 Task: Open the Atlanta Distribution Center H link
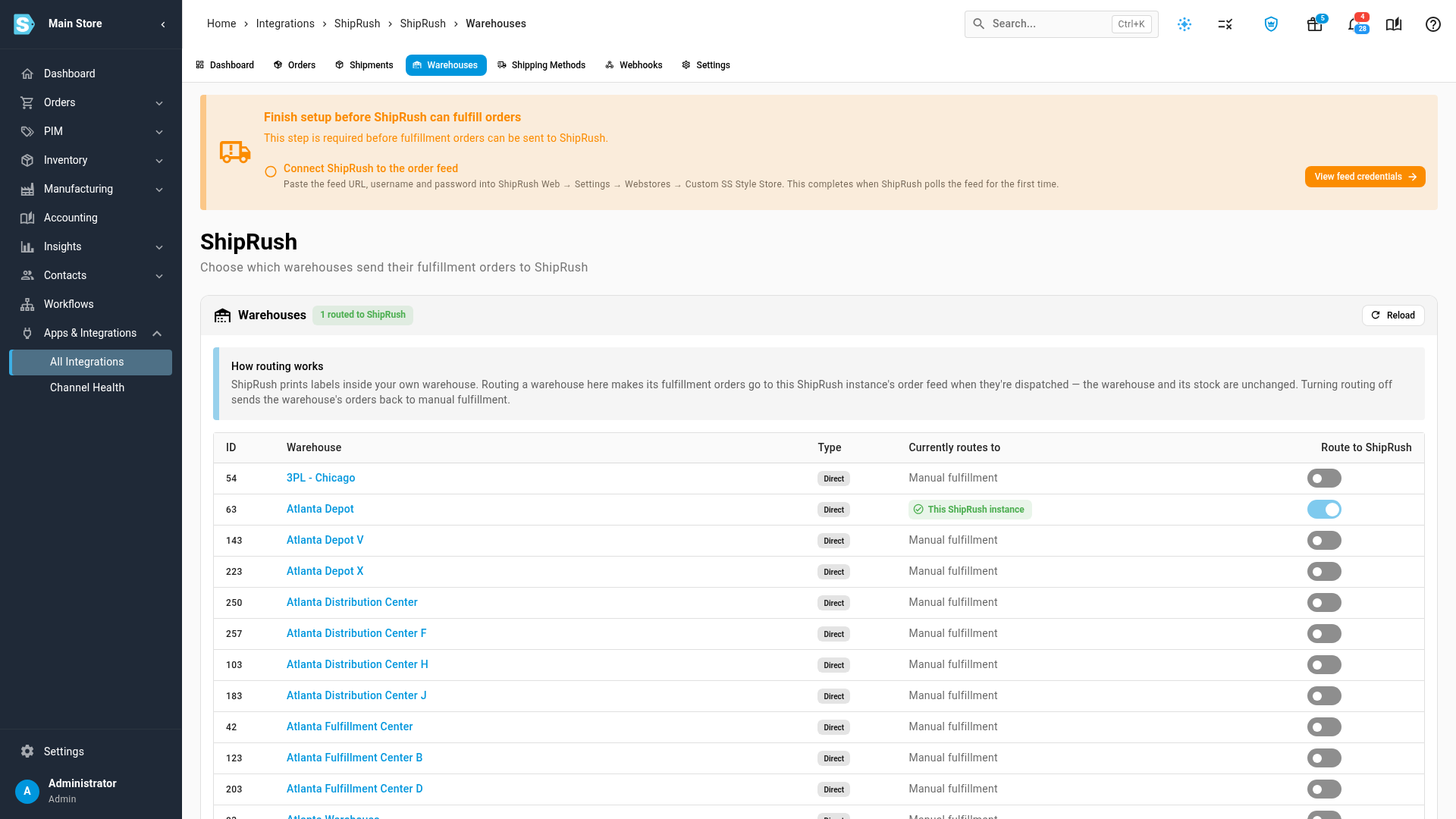tap(357, 664)
